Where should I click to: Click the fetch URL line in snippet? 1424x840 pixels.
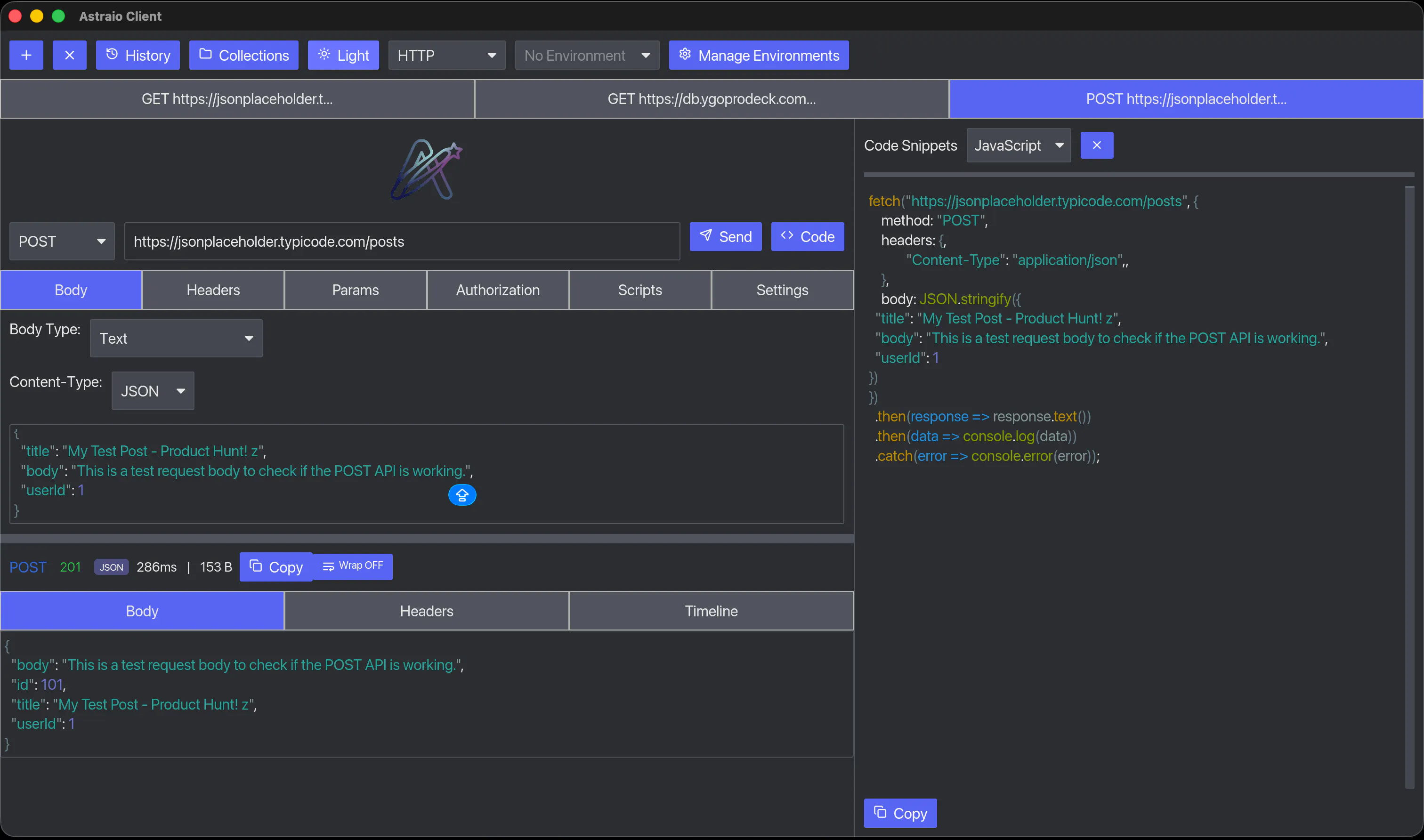pos(1033,201)
